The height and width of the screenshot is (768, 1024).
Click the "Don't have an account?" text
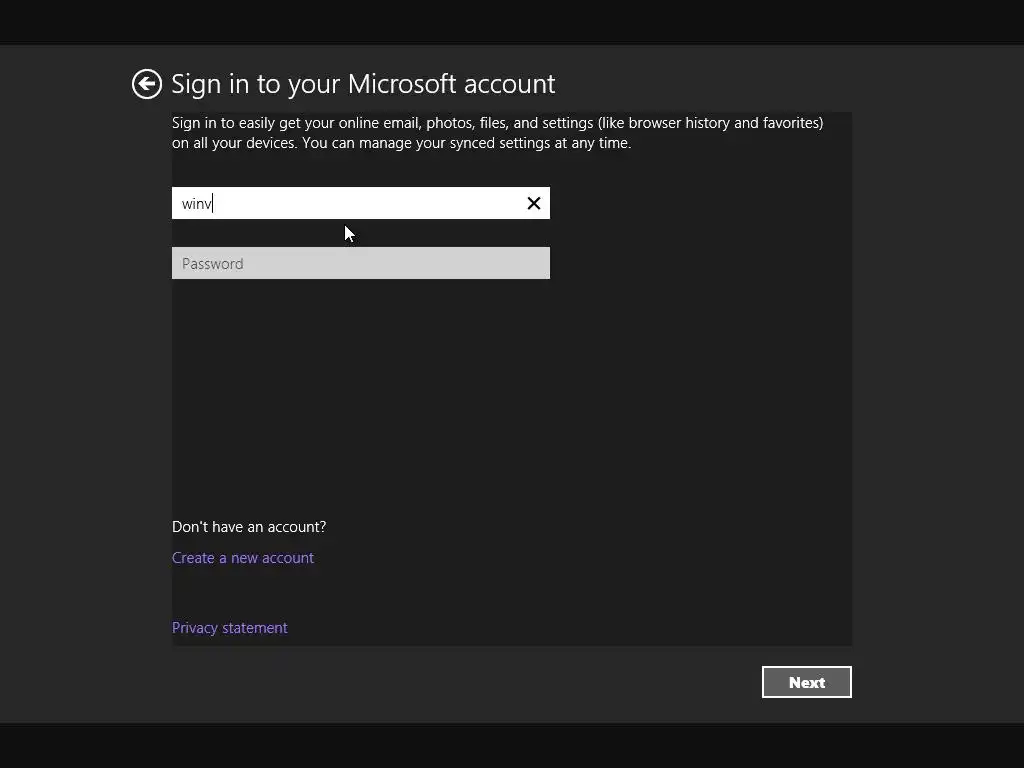point(249,526)
